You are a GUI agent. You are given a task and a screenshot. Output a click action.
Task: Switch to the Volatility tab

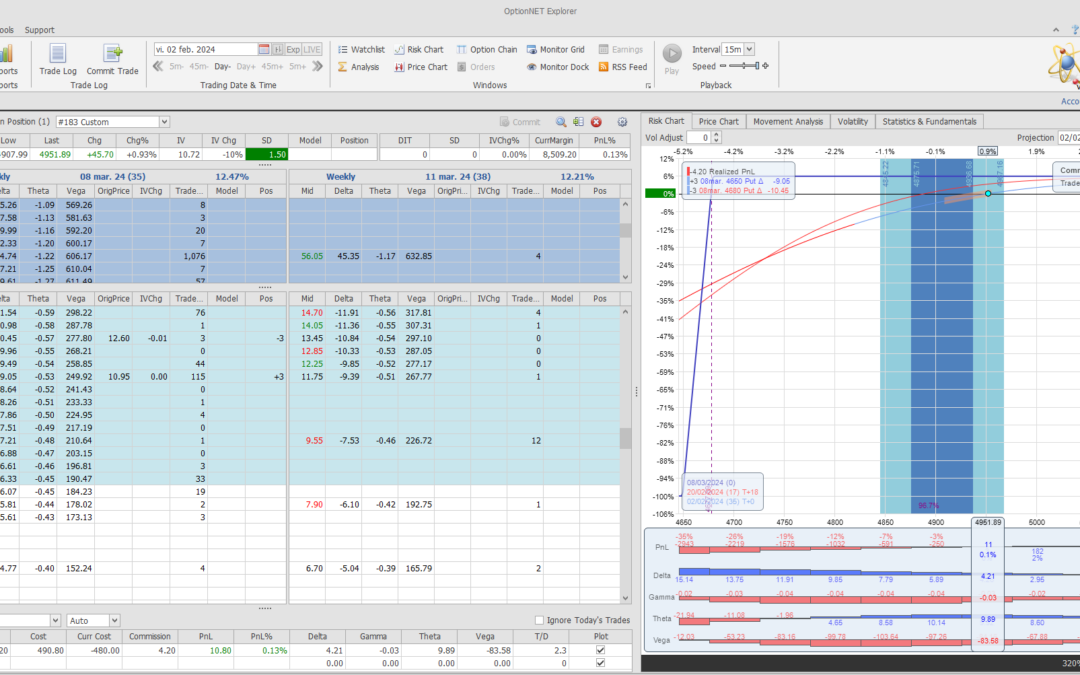point(853,121)
